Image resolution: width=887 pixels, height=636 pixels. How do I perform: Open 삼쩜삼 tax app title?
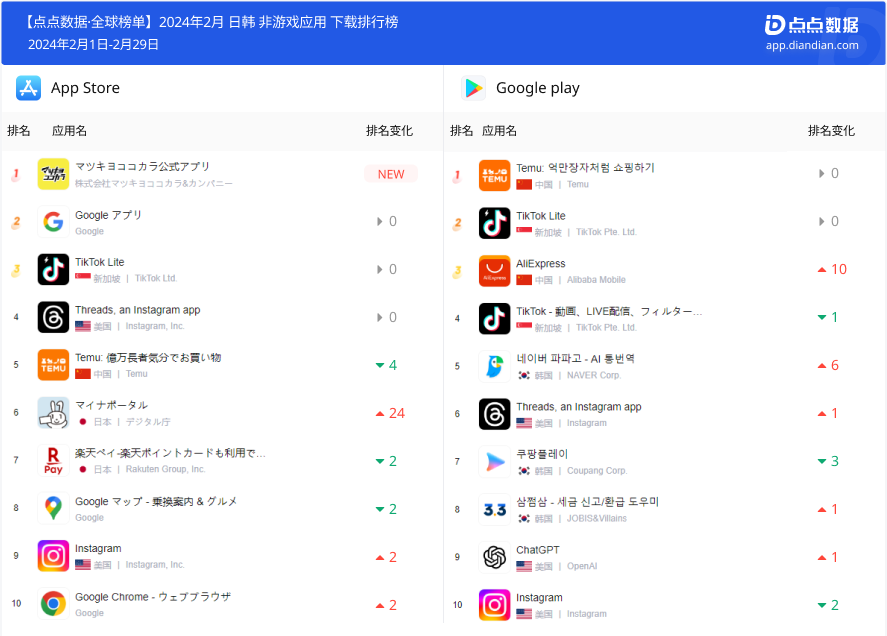[x=588, y=502]
